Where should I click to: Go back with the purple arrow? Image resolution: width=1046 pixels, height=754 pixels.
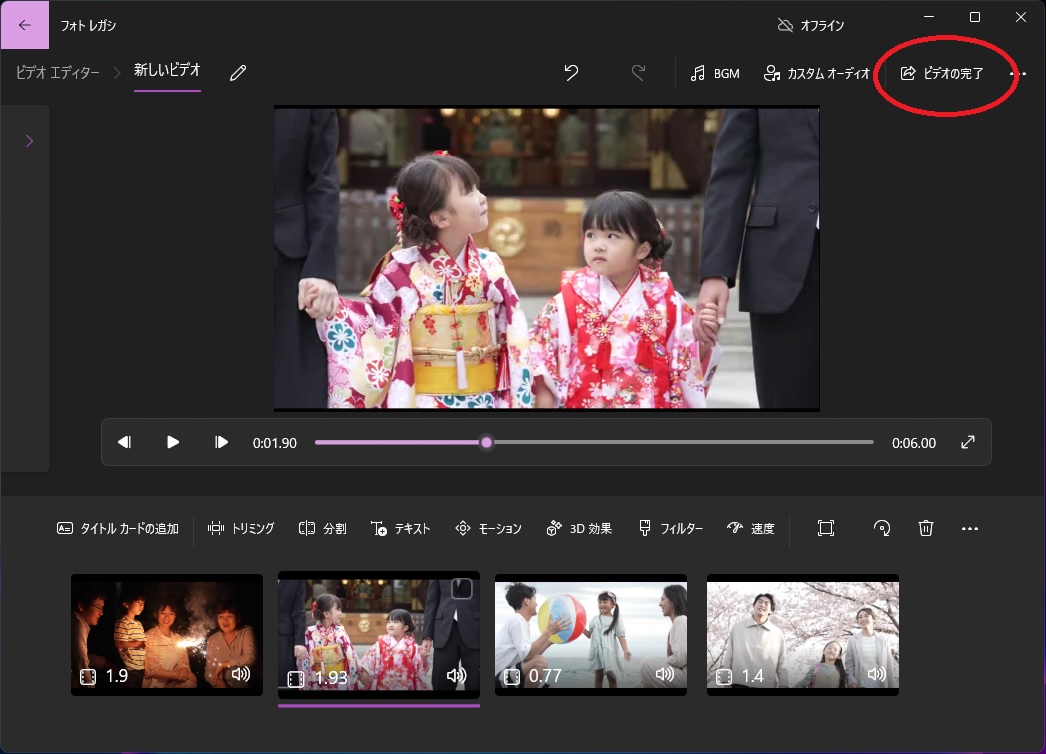click(x=25, y=25)
